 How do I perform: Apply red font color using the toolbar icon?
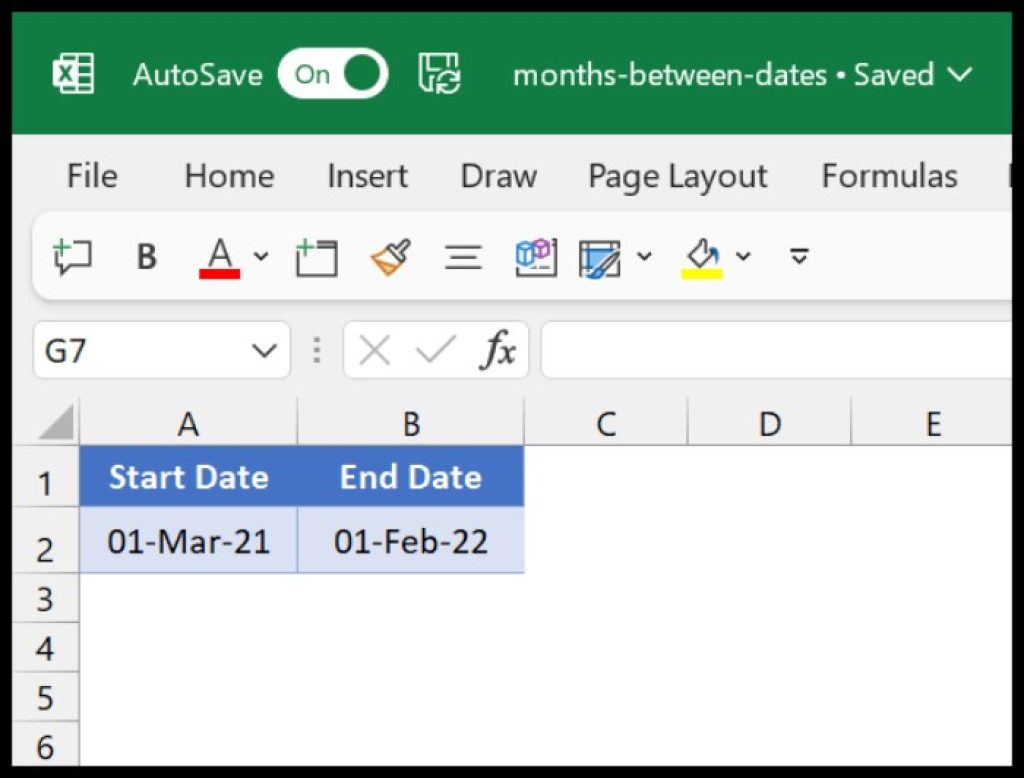click(x=218, y=256)
